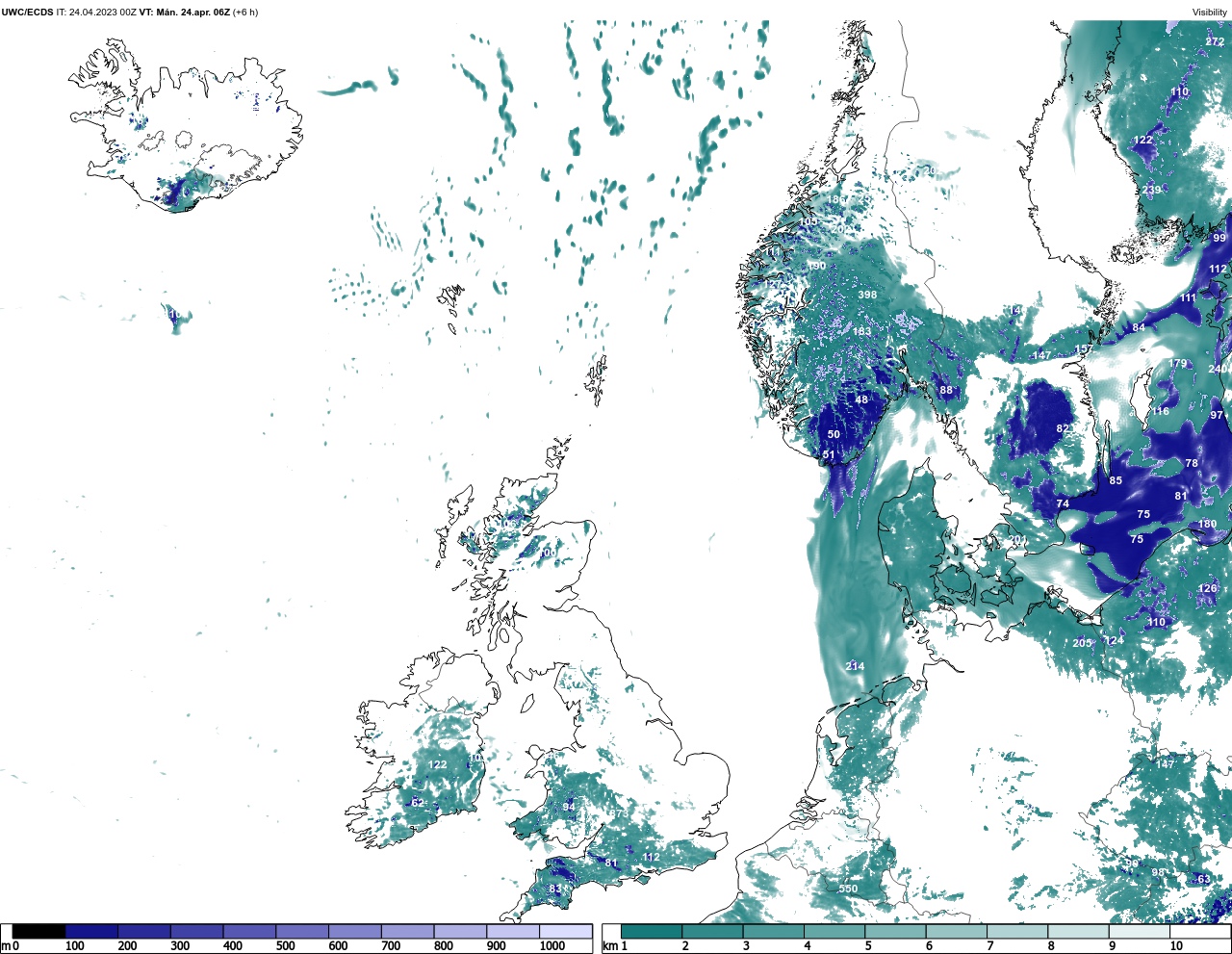Click the 63 value on the map
1232x954 pixels.
click(x=1204, y=879)
